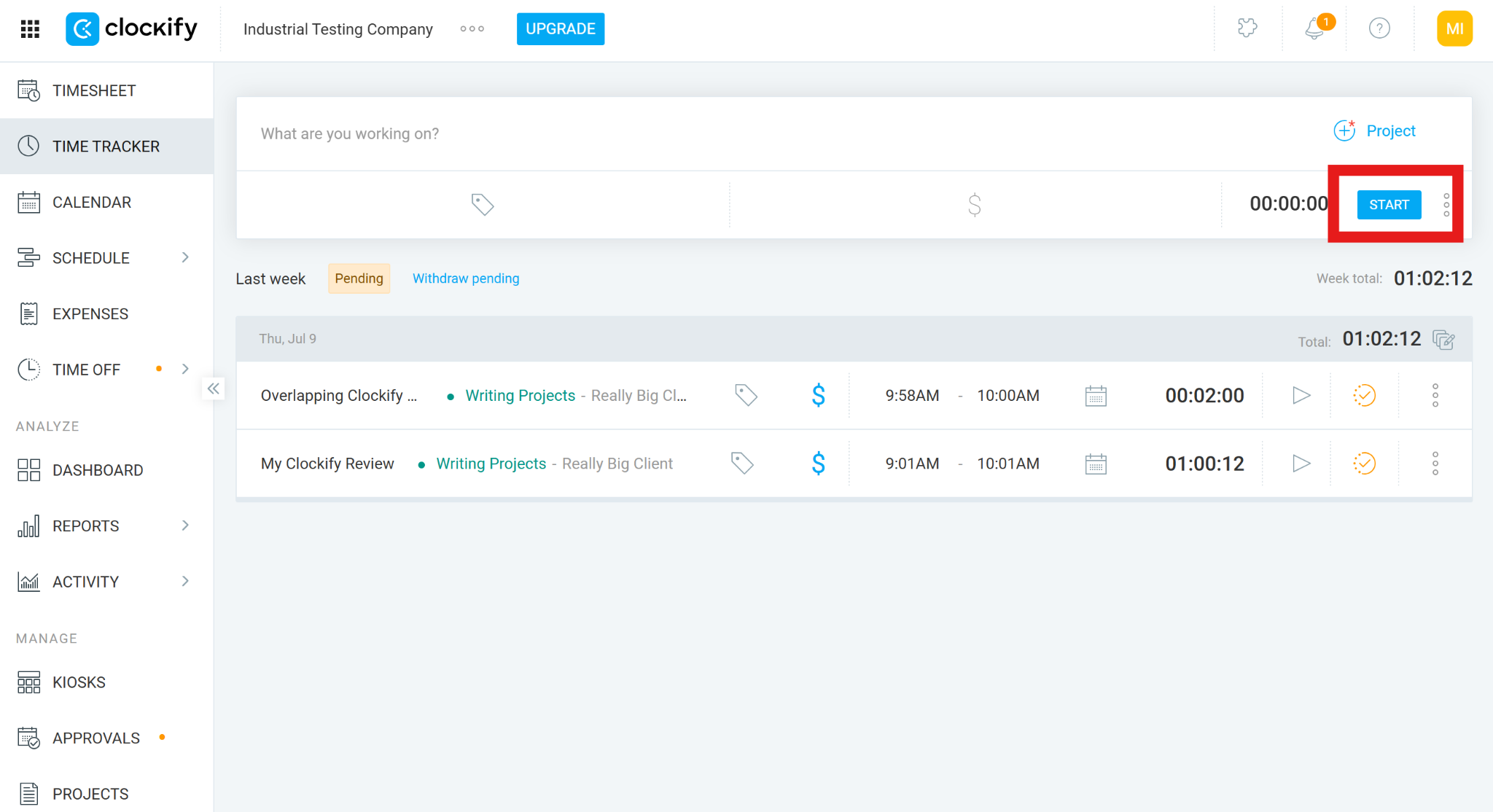
Task: Click the 00:00:00 timer duration field
Action: [1288, 204]
